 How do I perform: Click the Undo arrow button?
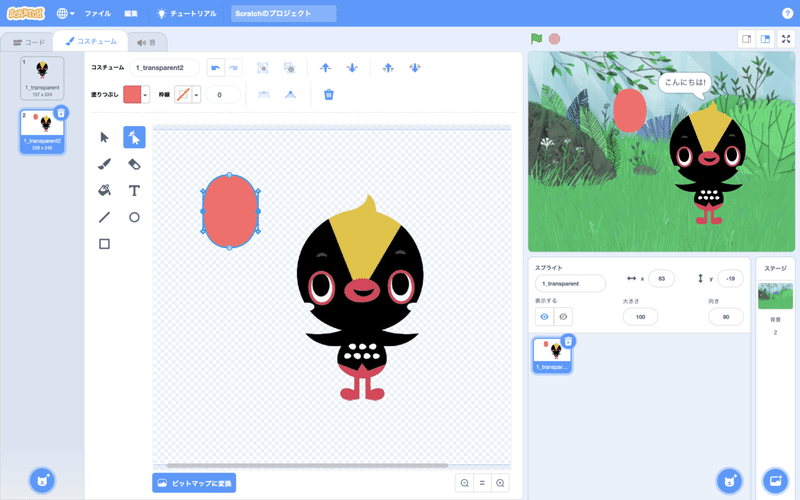pos(215,68)
